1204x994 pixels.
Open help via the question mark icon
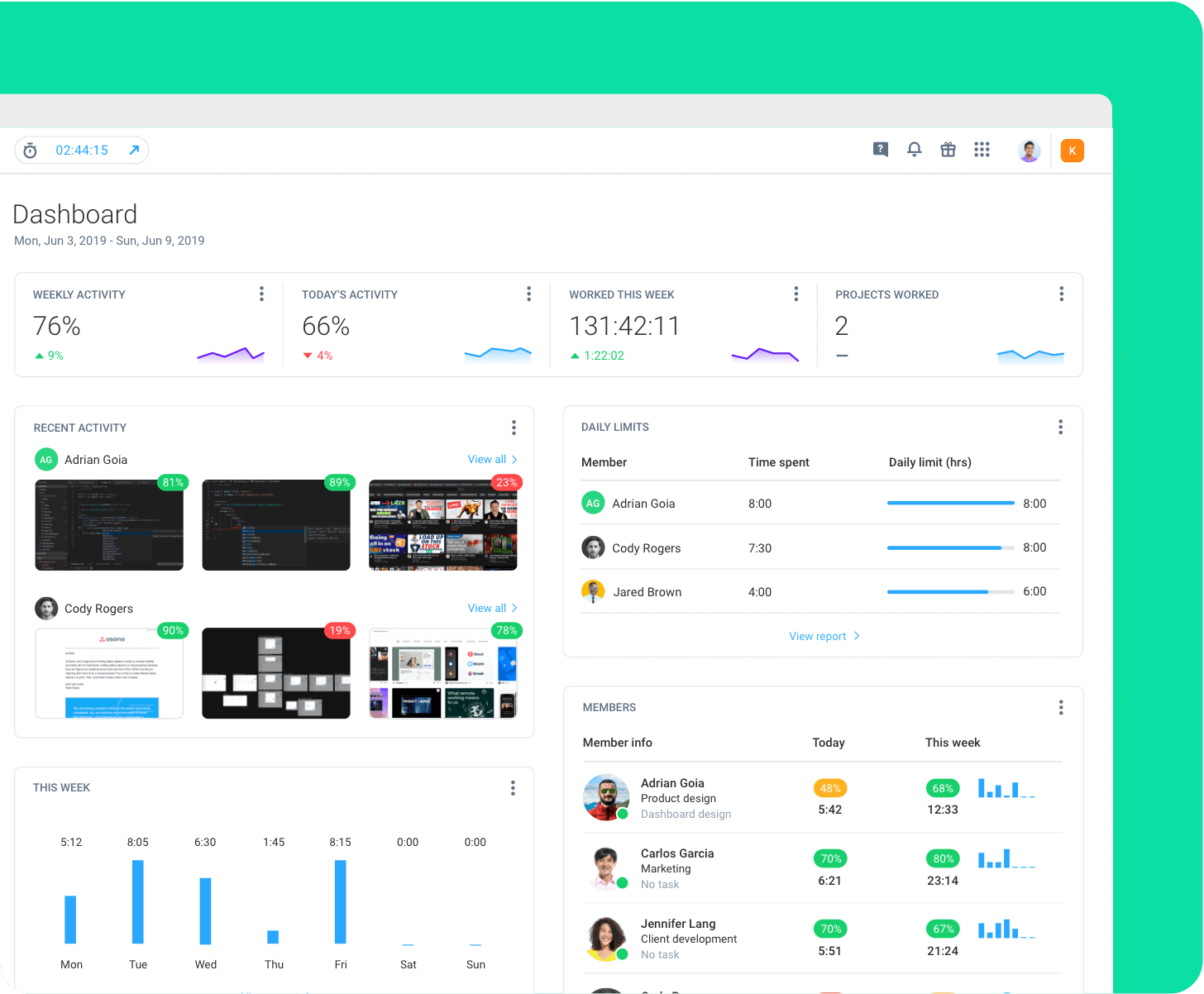pyautogui.click(x=880, y=150)
